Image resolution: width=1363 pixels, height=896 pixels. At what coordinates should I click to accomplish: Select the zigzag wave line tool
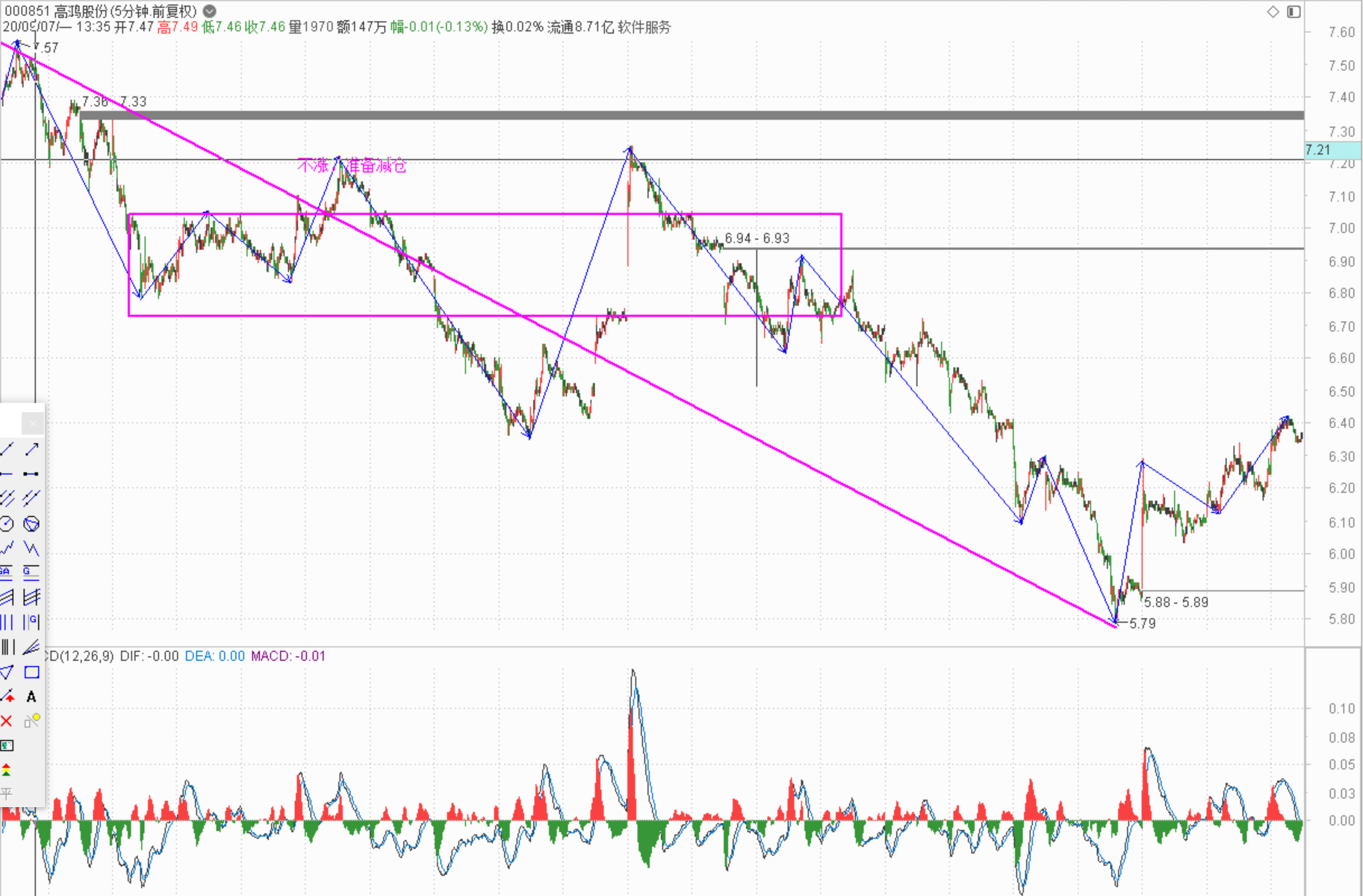click(x=31, y=548)
